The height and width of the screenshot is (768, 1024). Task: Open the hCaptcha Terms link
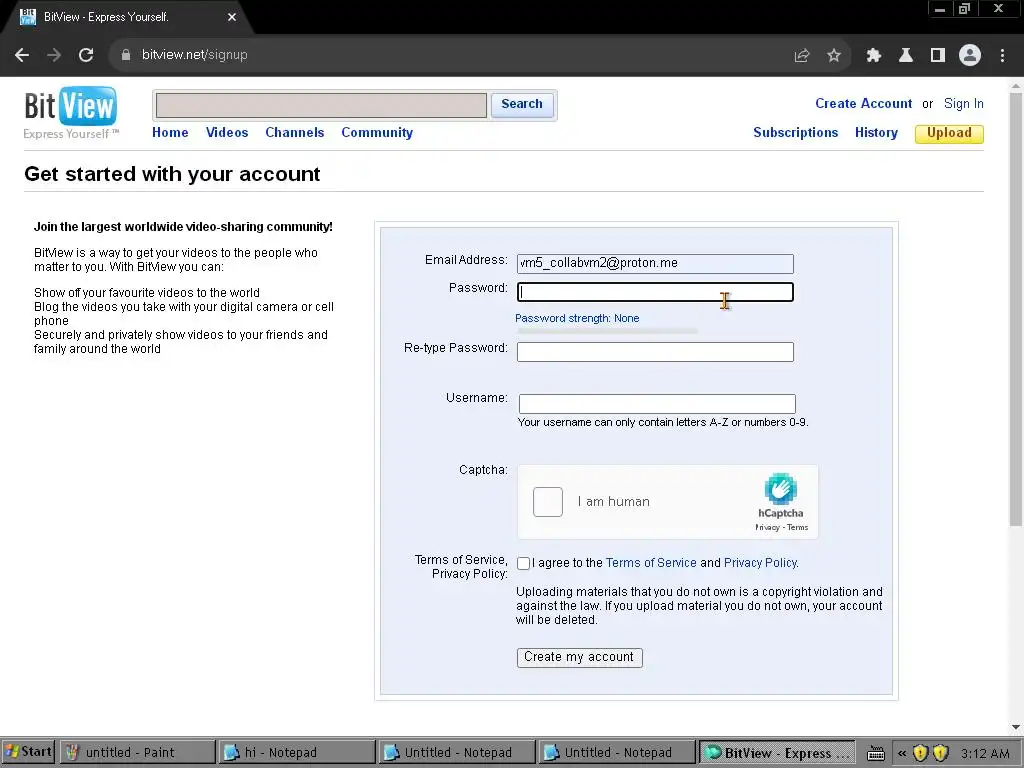[797, 528]
